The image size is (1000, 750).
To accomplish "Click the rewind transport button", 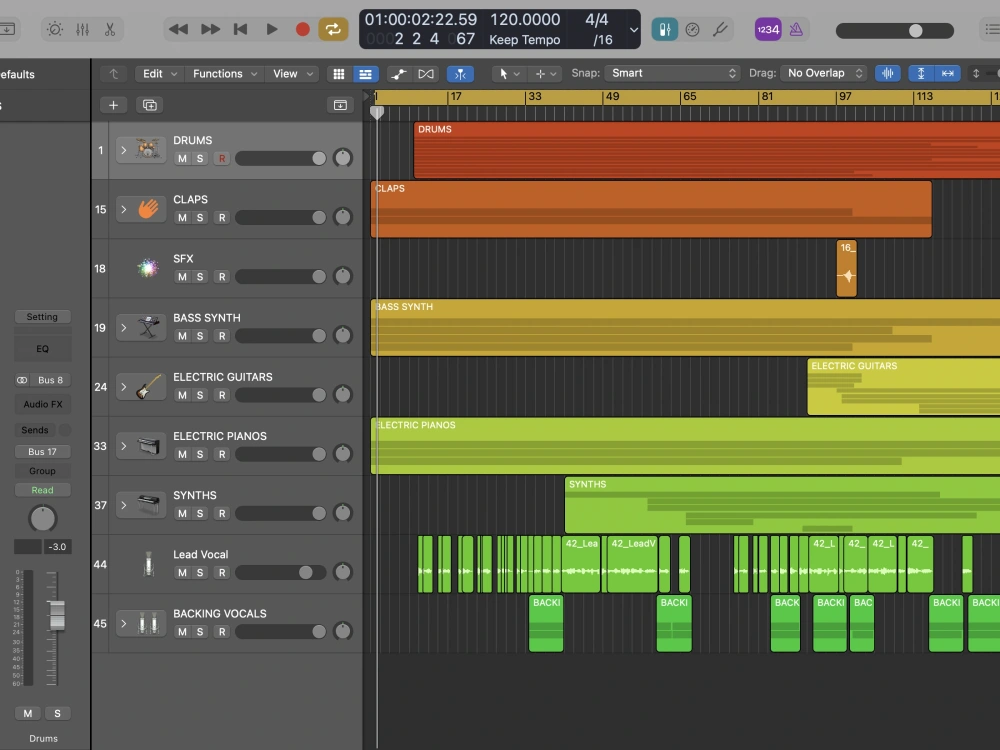I will coord(179,29).
